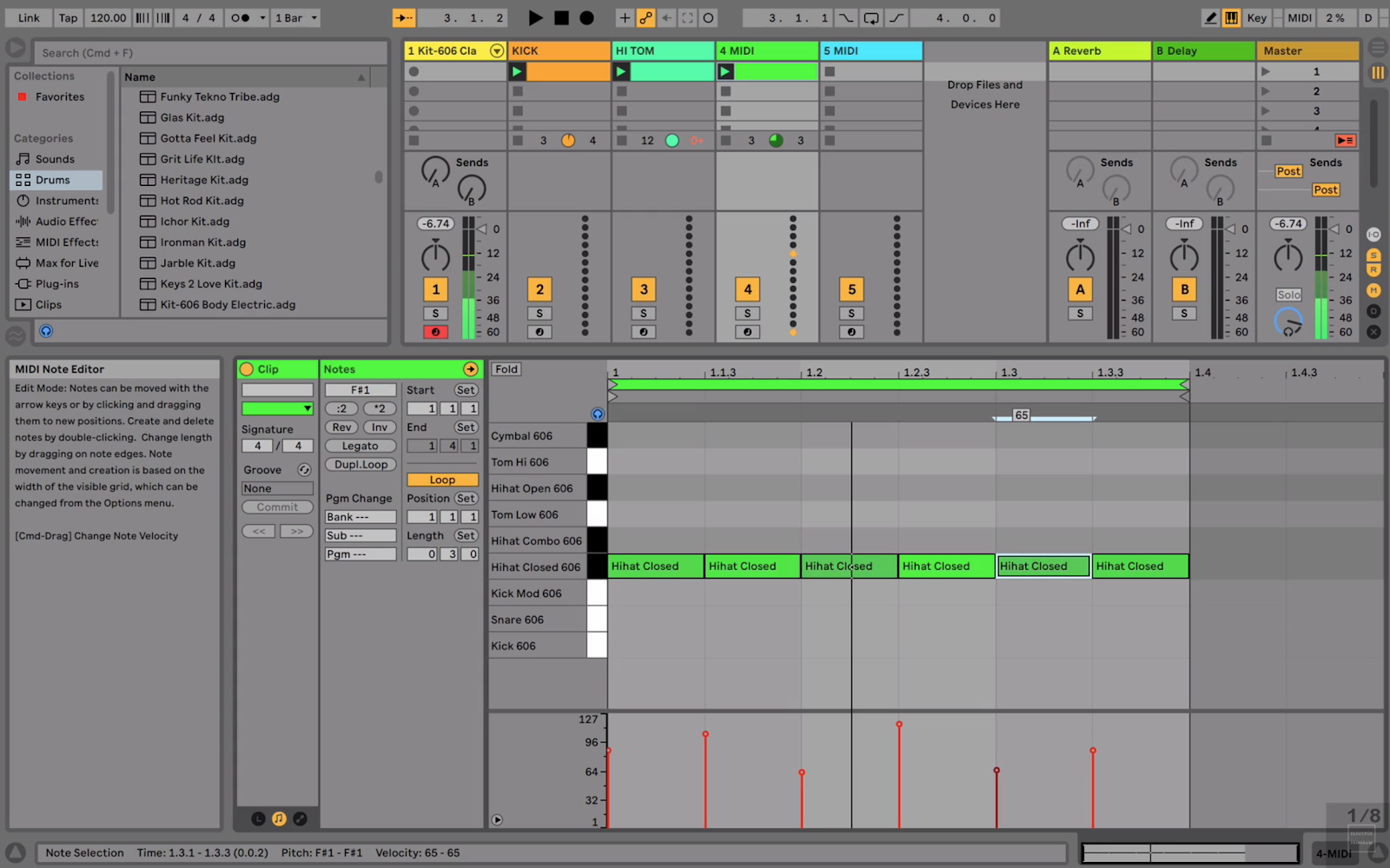This screenshot has width=1390, height=868.
Task: Click the Stop transport button
Action: 561,17
